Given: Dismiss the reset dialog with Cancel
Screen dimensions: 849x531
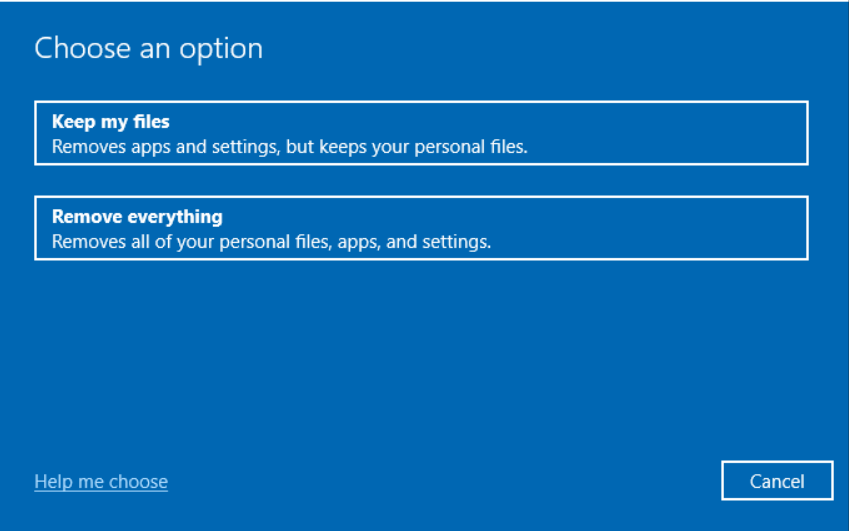Looking at the screenshot, I should pos(776,481).
